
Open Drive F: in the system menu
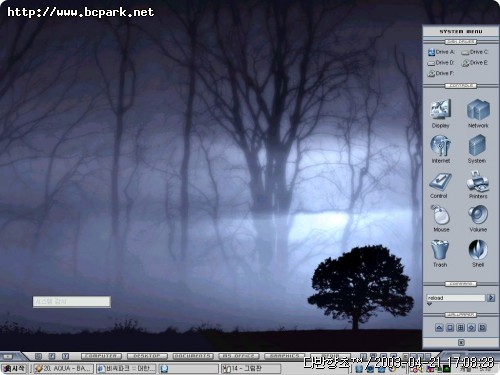coord(441,73)
